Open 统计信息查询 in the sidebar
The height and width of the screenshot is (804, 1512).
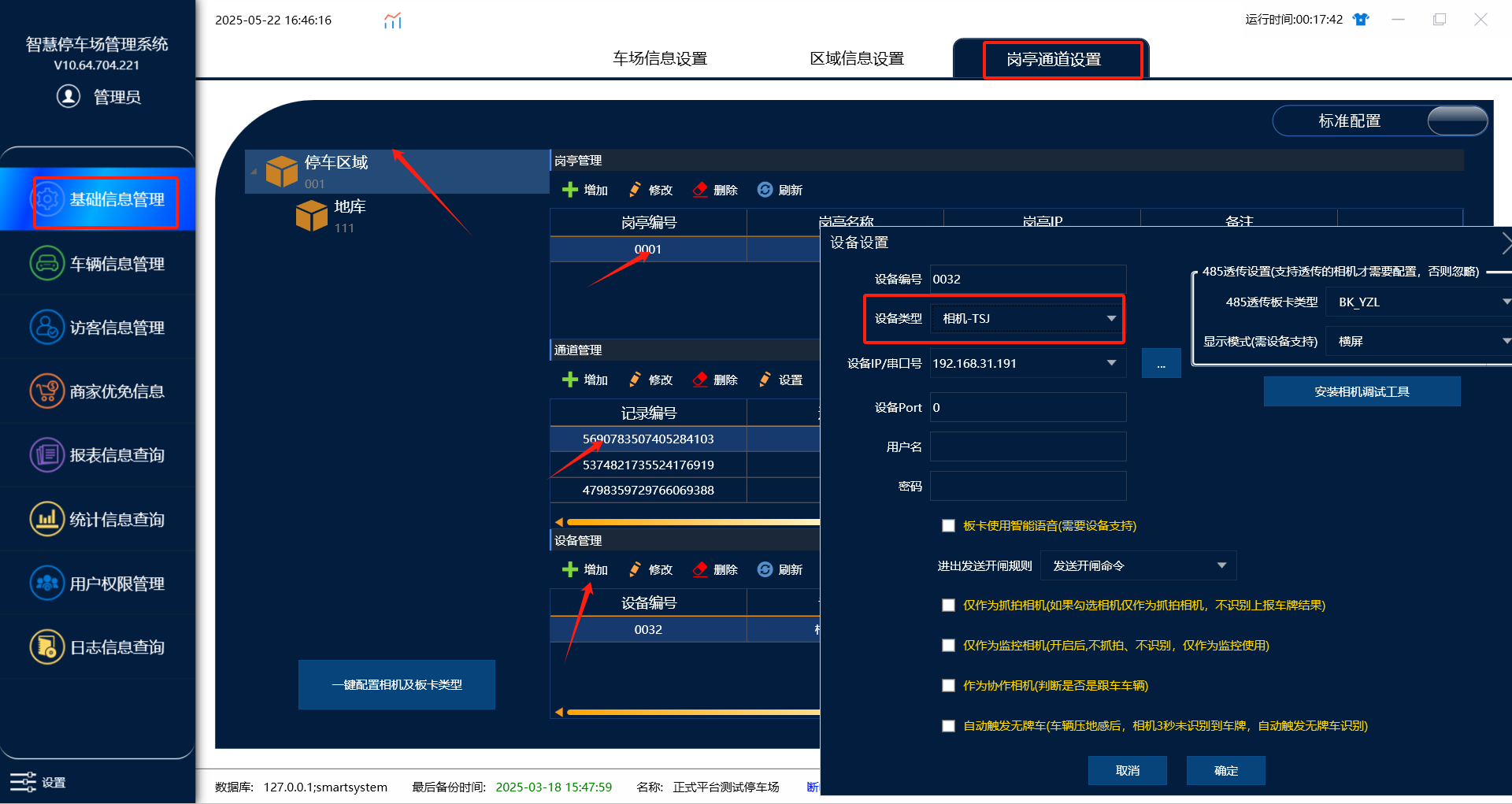(x=98, y=520)
